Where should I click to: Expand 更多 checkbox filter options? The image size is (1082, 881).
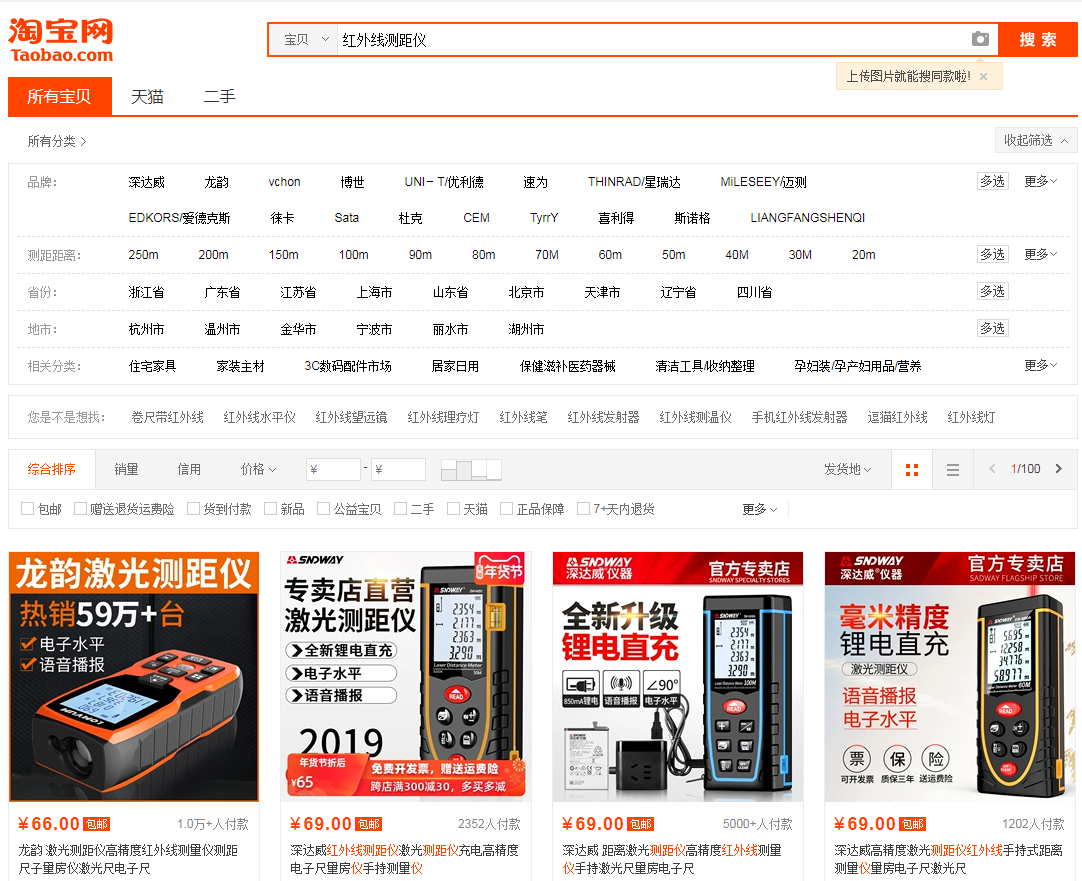(x=760, y=509)
